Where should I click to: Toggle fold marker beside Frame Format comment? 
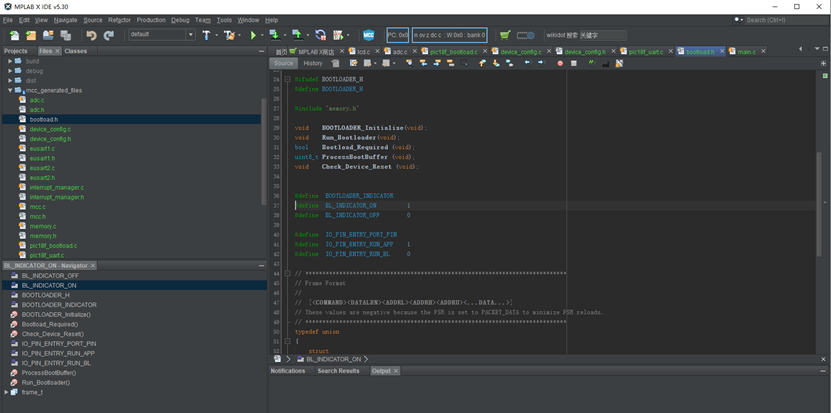click(x=288, y=273)
